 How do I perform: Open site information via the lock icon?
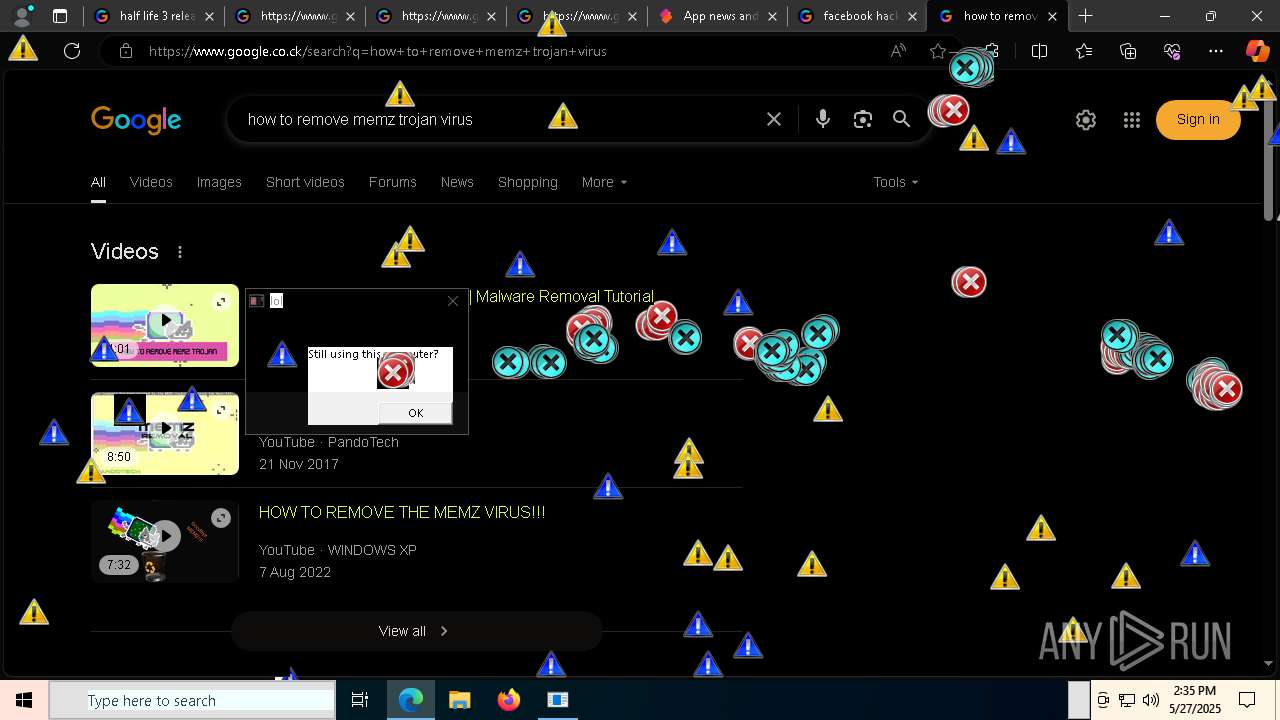[126, 51]
